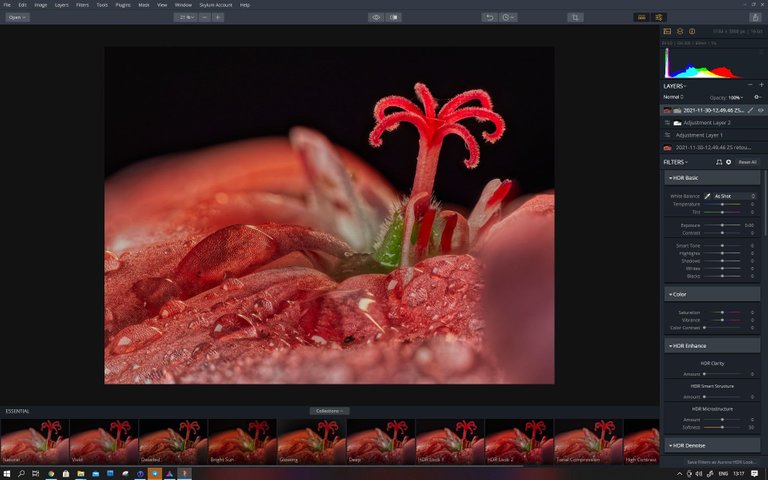Click the Save Filters as Aurora HDR Look button
Screen dimensions: 768x480
[721, 462]
